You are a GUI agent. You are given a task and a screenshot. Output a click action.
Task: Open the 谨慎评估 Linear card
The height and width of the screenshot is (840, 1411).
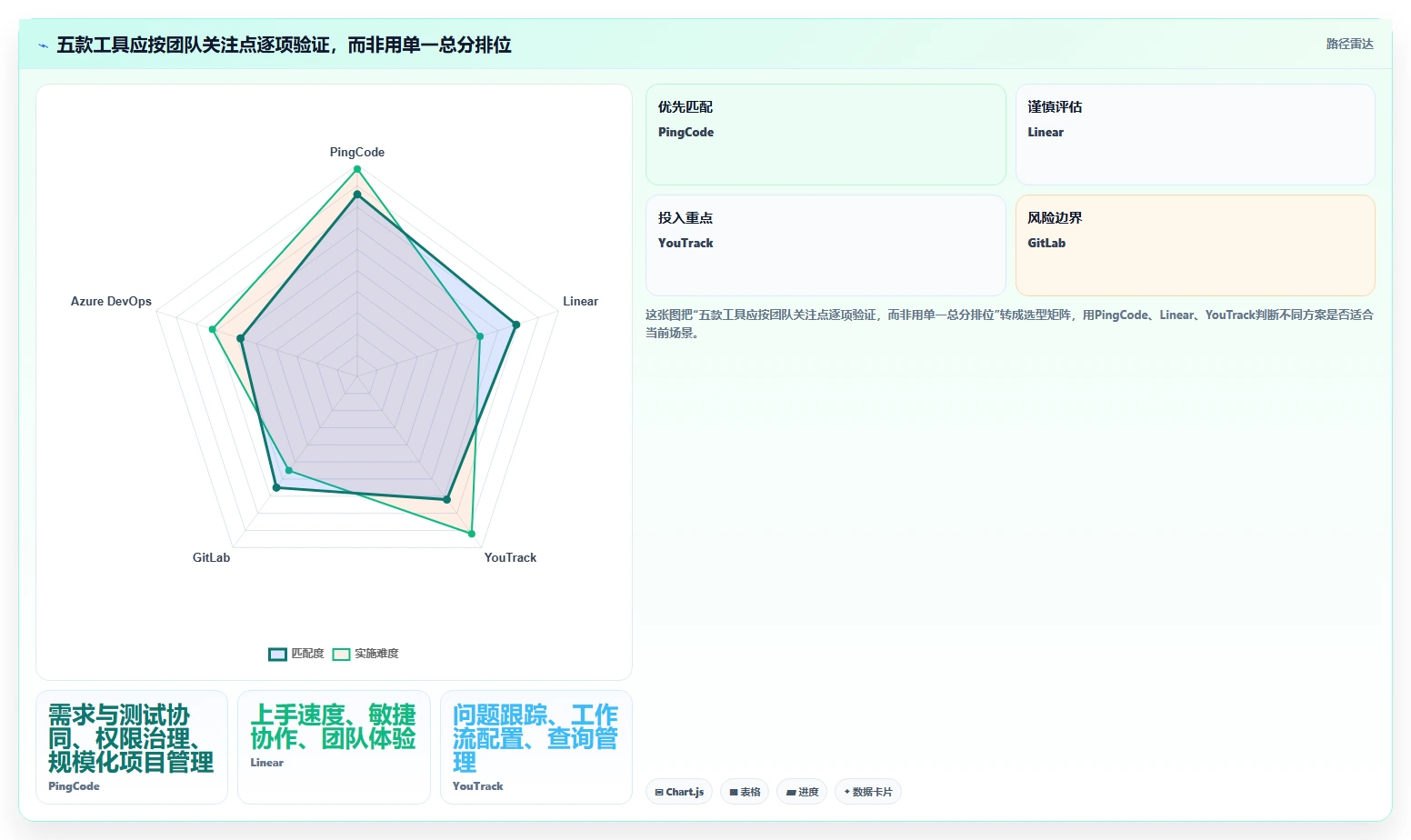(x=1195, y=135)
